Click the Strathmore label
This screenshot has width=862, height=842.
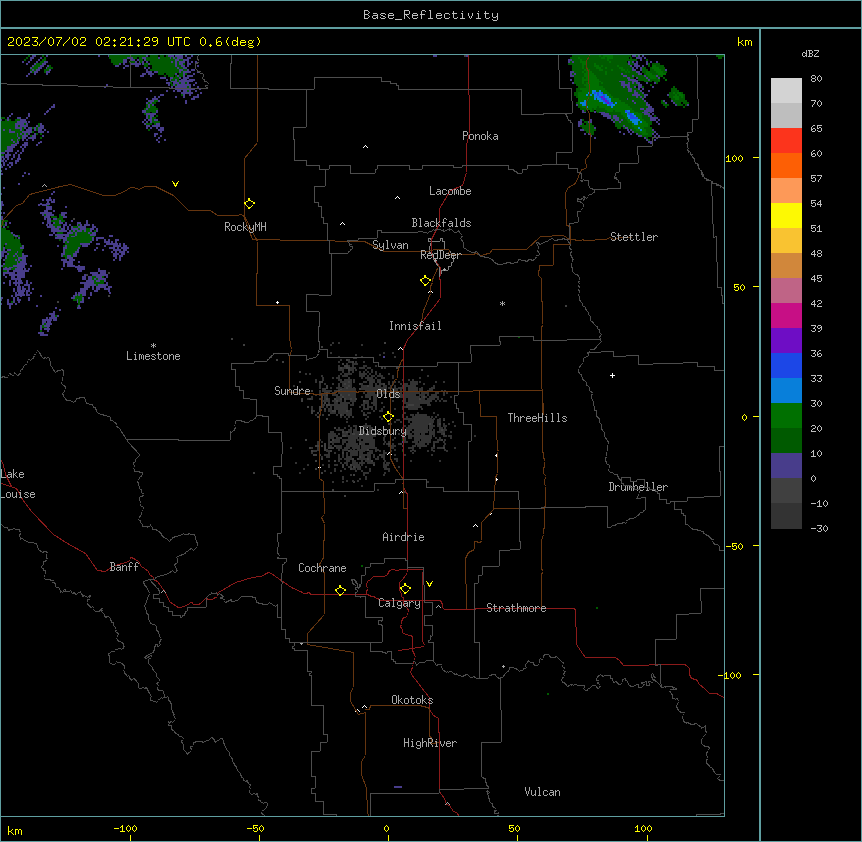(x=516, y=608)
